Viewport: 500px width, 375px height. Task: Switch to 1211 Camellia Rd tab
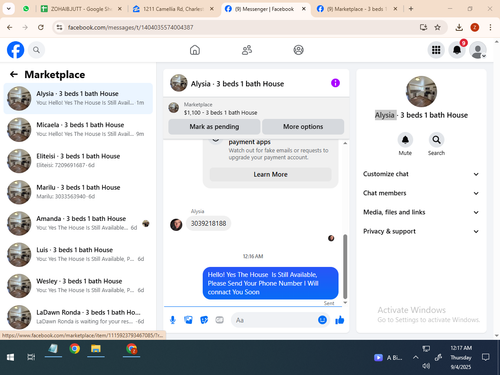tap(173, 9)
